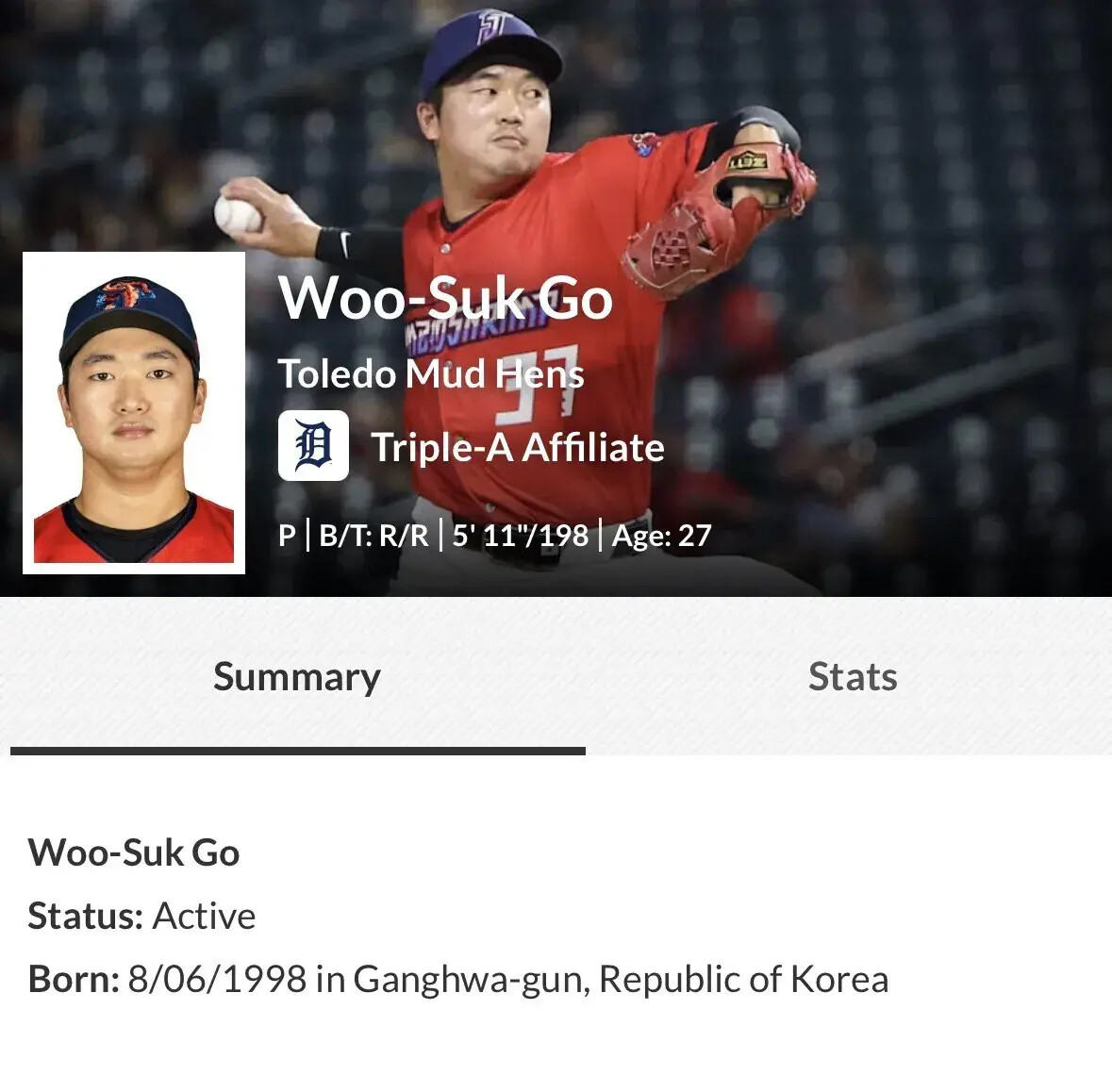Click the Age: 27 text
This screenshot has height=1092, width=1112.
point(661,536)
